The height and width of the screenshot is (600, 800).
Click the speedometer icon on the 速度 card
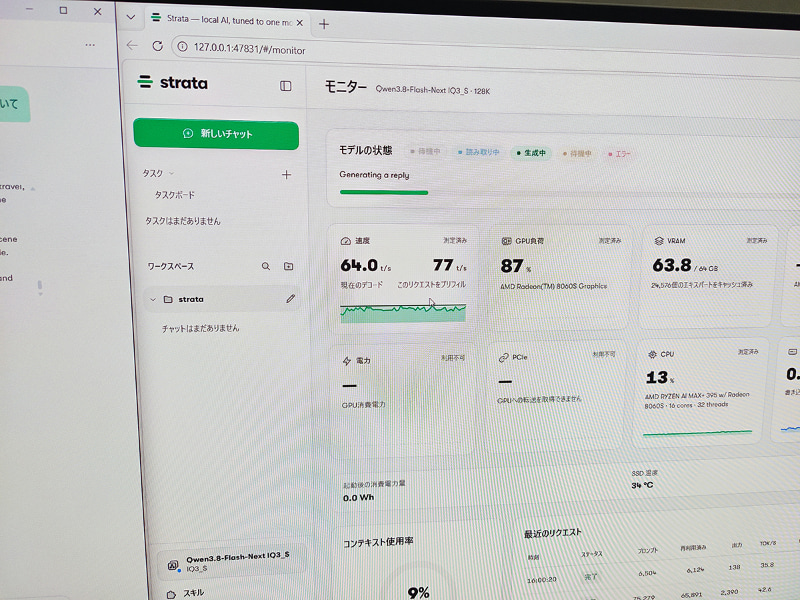pos(345,241)
